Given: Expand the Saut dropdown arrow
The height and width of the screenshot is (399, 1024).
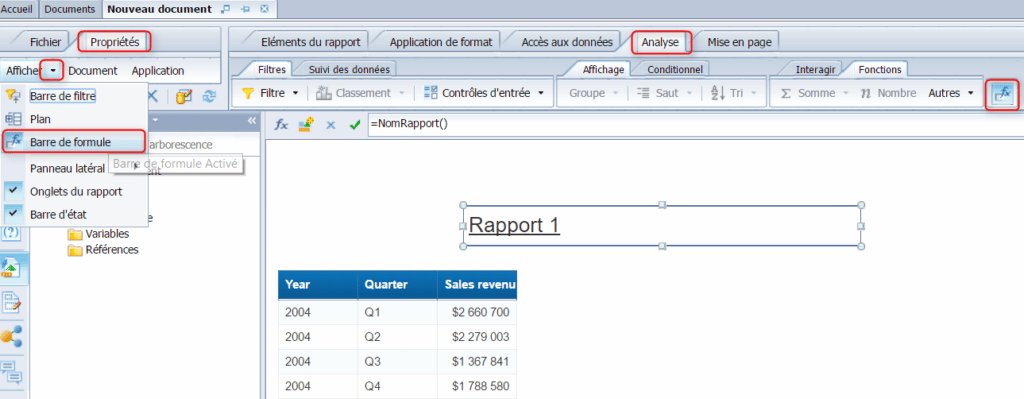Looking at the screenshot, I should tap(690, 93).
